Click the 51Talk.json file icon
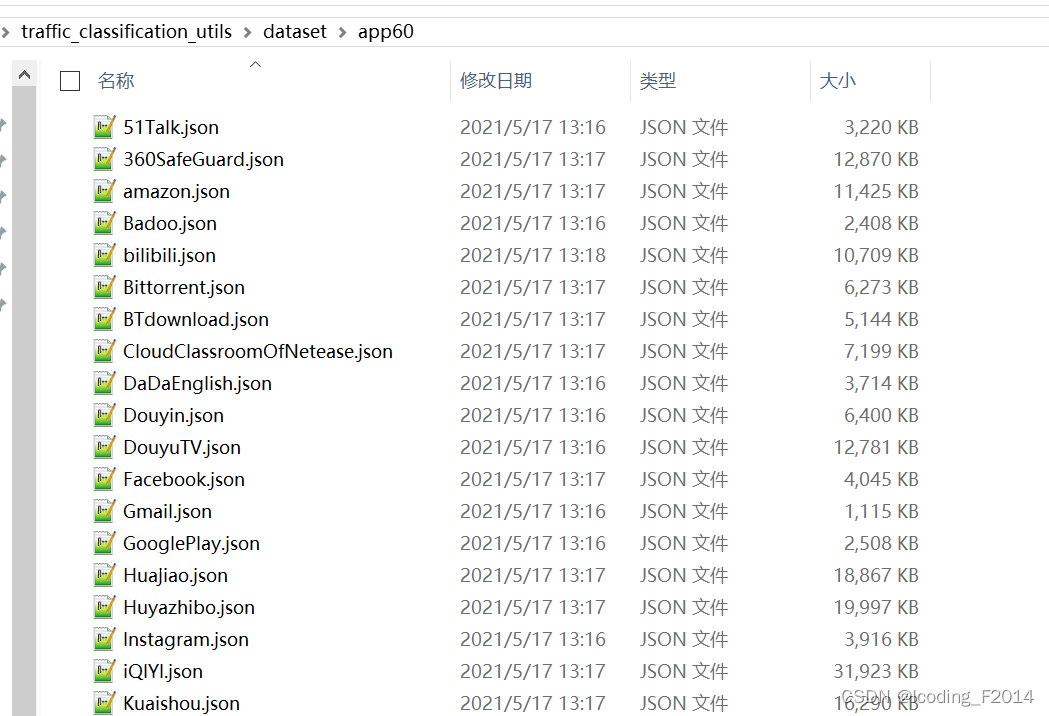Screen dimensions: 1049x716 pos(104,126)
